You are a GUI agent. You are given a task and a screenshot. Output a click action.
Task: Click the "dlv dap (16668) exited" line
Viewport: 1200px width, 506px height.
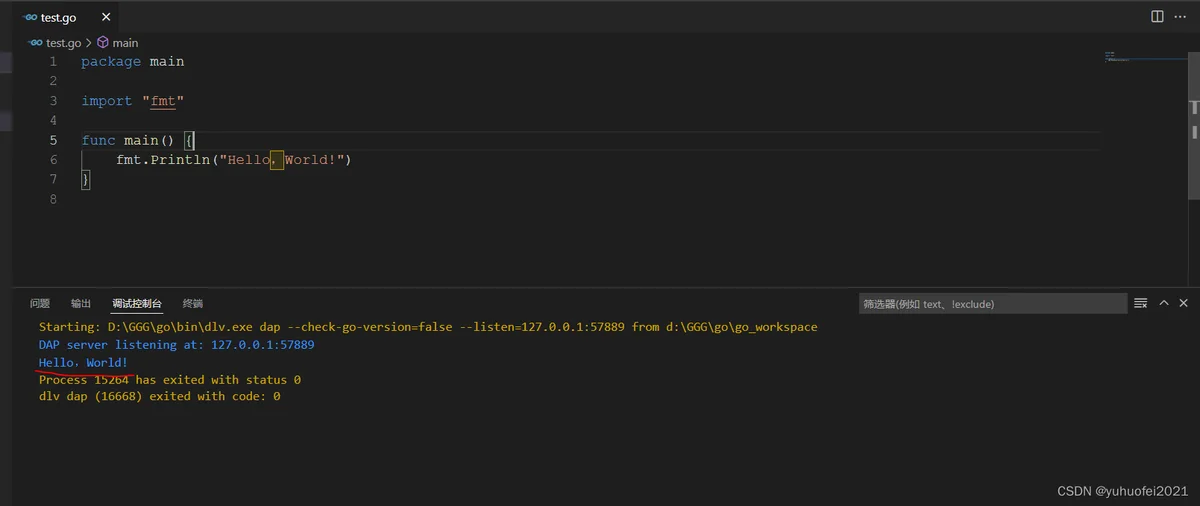(x=159, y=397)
